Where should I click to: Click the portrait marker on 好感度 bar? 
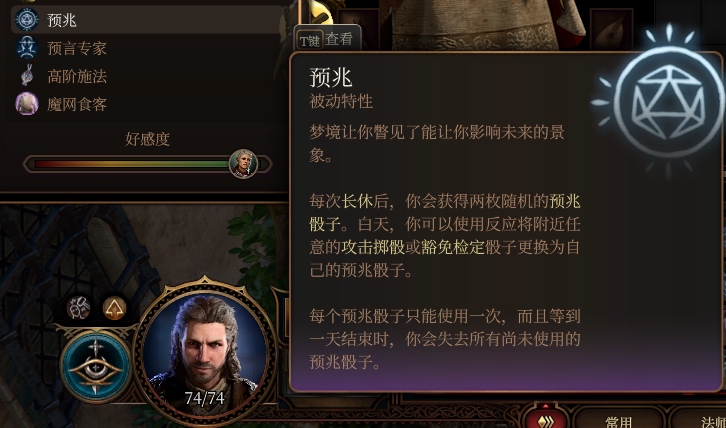pyautogui.click(x=243, y=163)
